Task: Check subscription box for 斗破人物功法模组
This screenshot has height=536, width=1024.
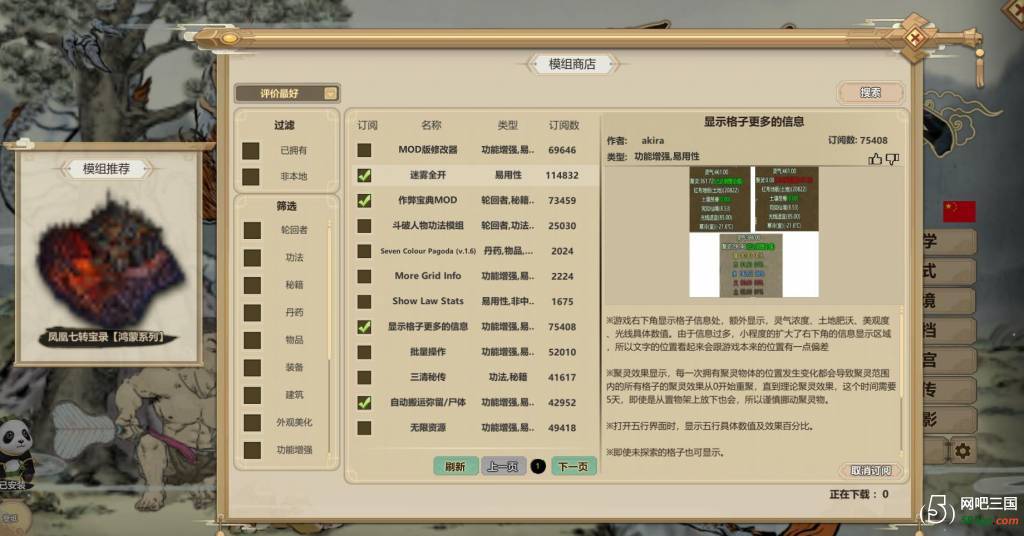Action: point(364,226)
